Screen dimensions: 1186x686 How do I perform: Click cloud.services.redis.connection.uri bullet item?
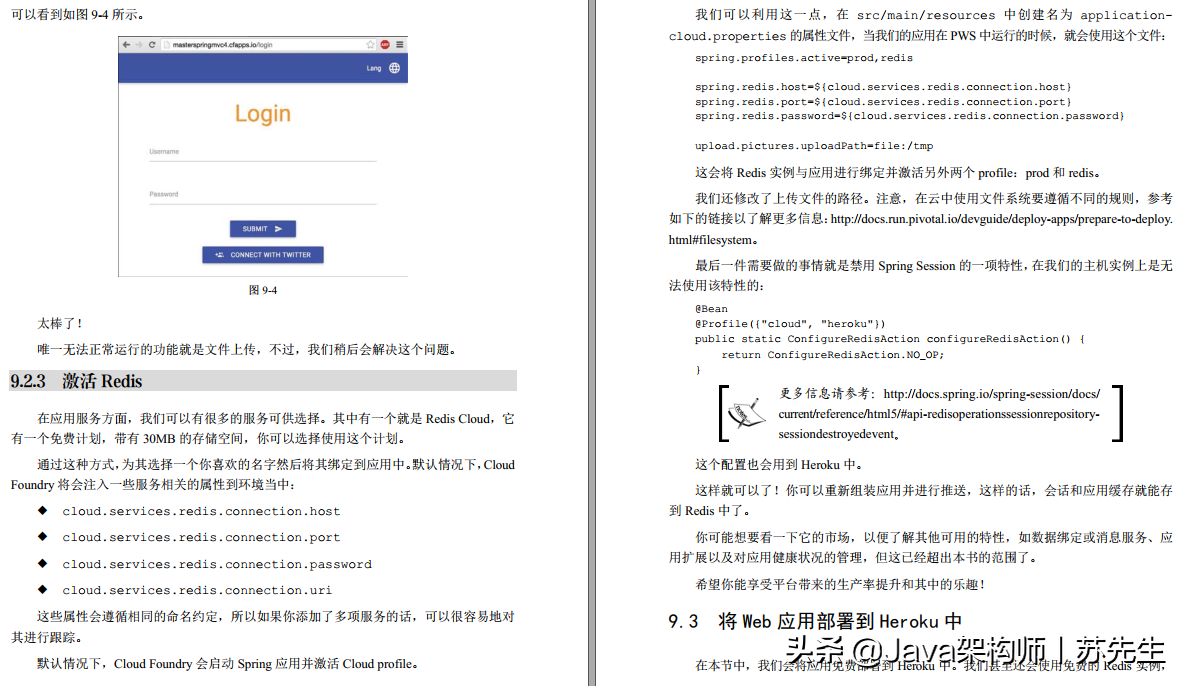[197, 590]
